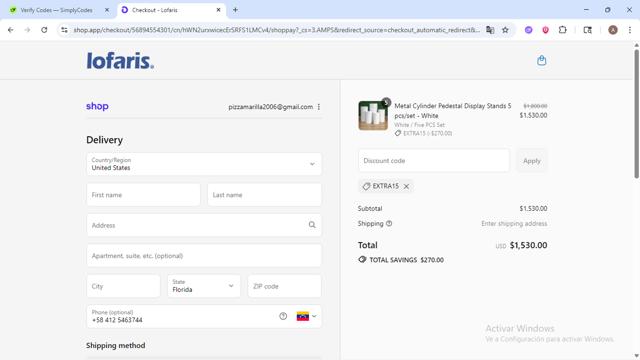Click the Apply discount button
This screenshot has height=360, width=640.
click(532, 160)
